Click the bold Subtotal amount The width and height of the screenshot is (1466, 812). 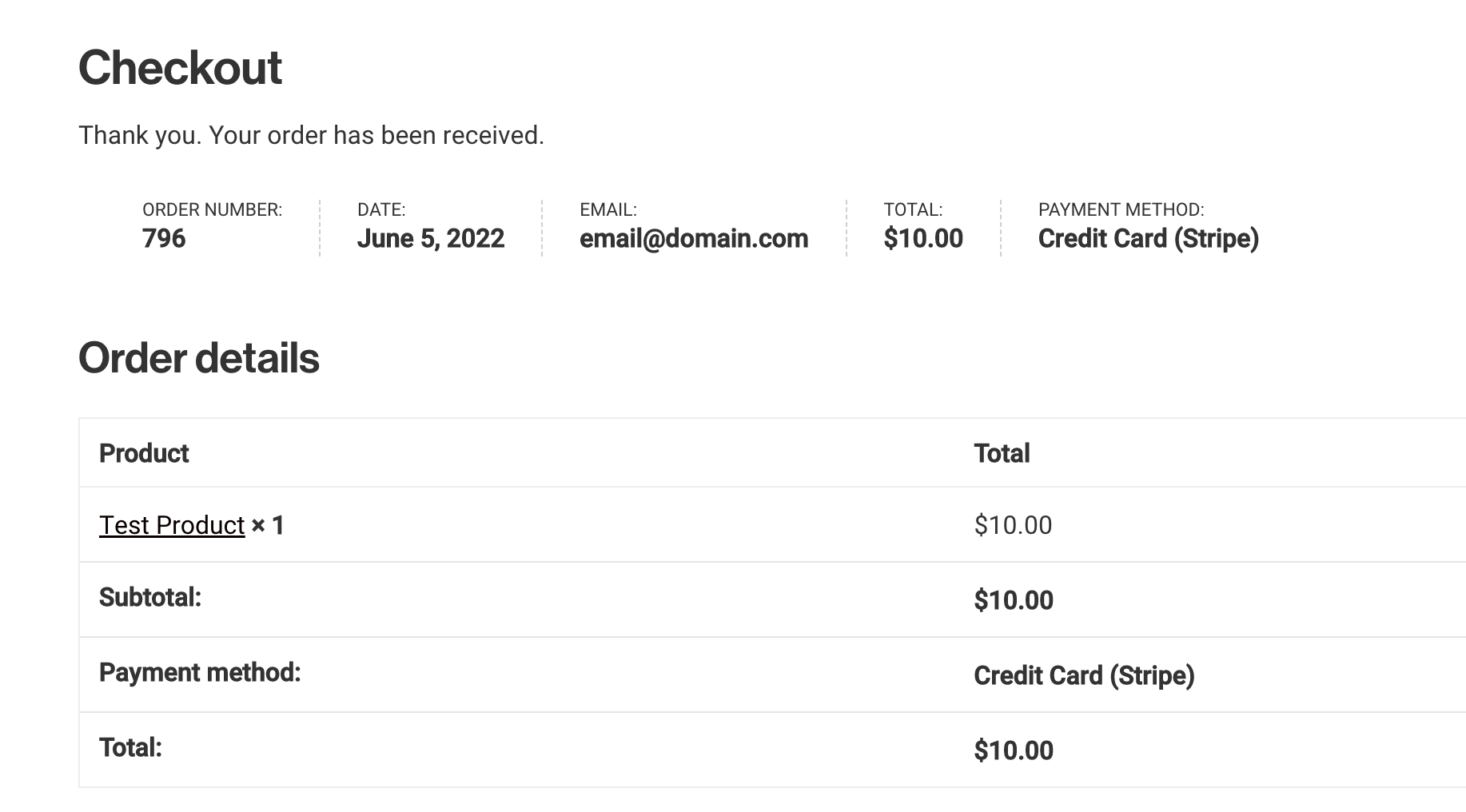pyautogui.click(x=1013, y=600)
